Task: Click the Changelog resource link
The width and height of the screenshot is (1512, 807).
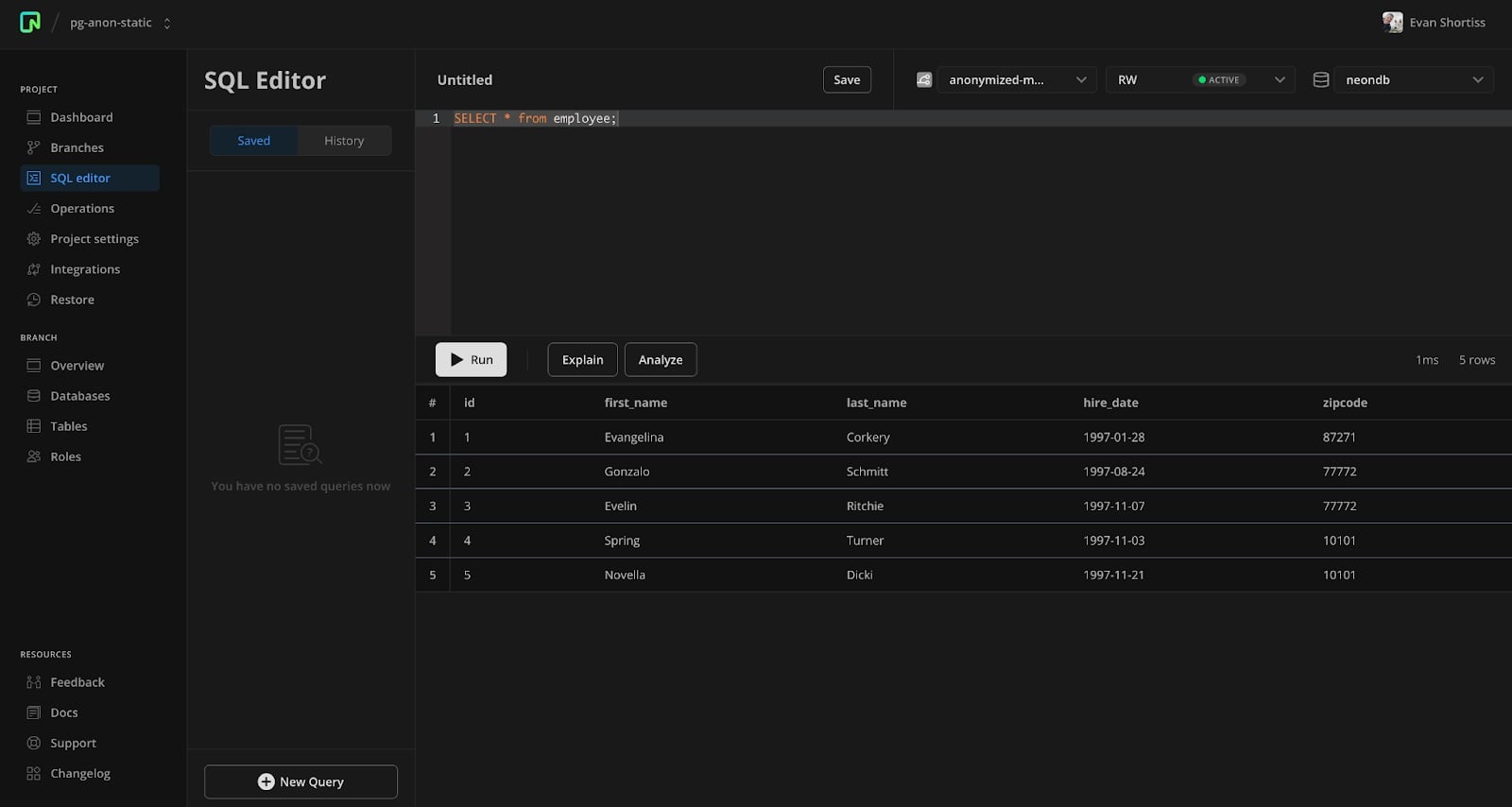Action: tap(80, 773)
